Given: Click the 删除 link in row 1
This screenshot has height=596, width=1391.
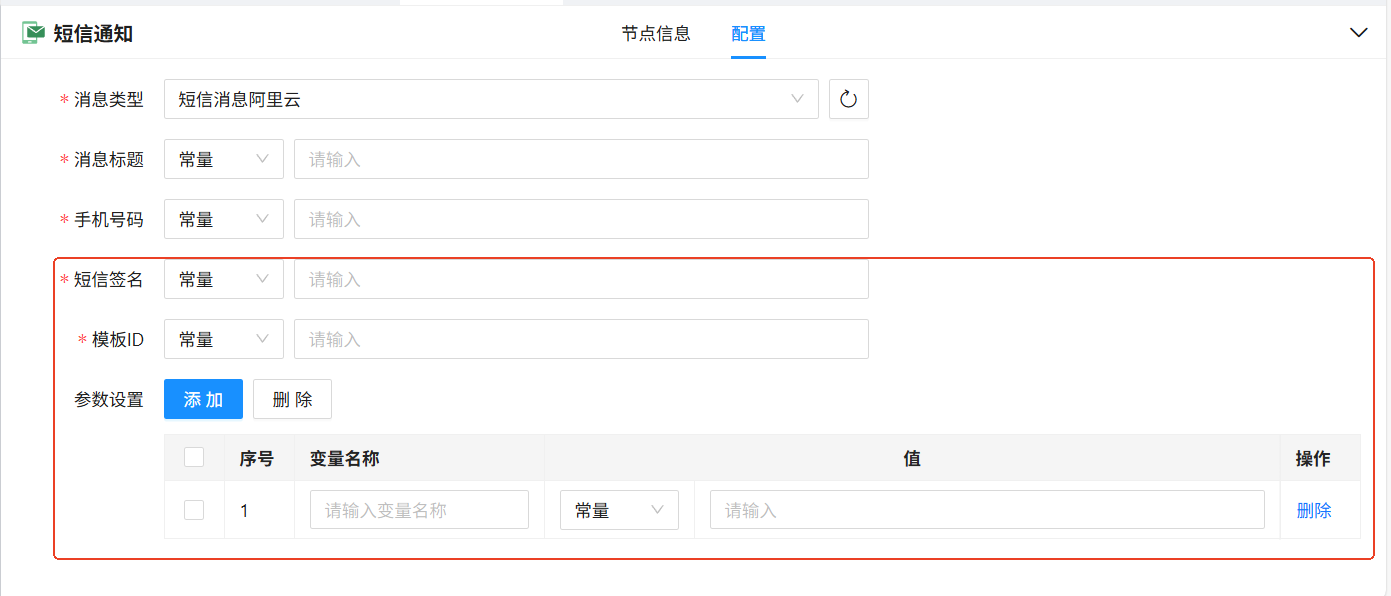Looking at the screenshot, I should (1313, 510).
